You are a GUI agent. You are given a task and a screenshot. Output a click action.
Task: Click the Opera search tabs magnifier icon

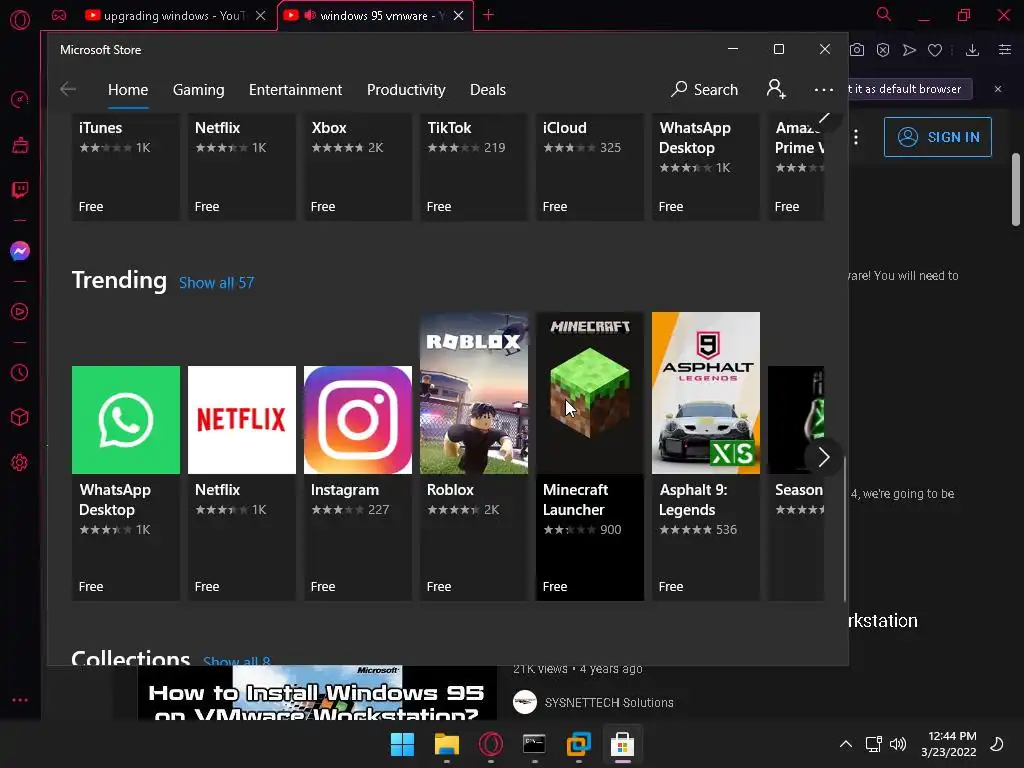point(884,14)
